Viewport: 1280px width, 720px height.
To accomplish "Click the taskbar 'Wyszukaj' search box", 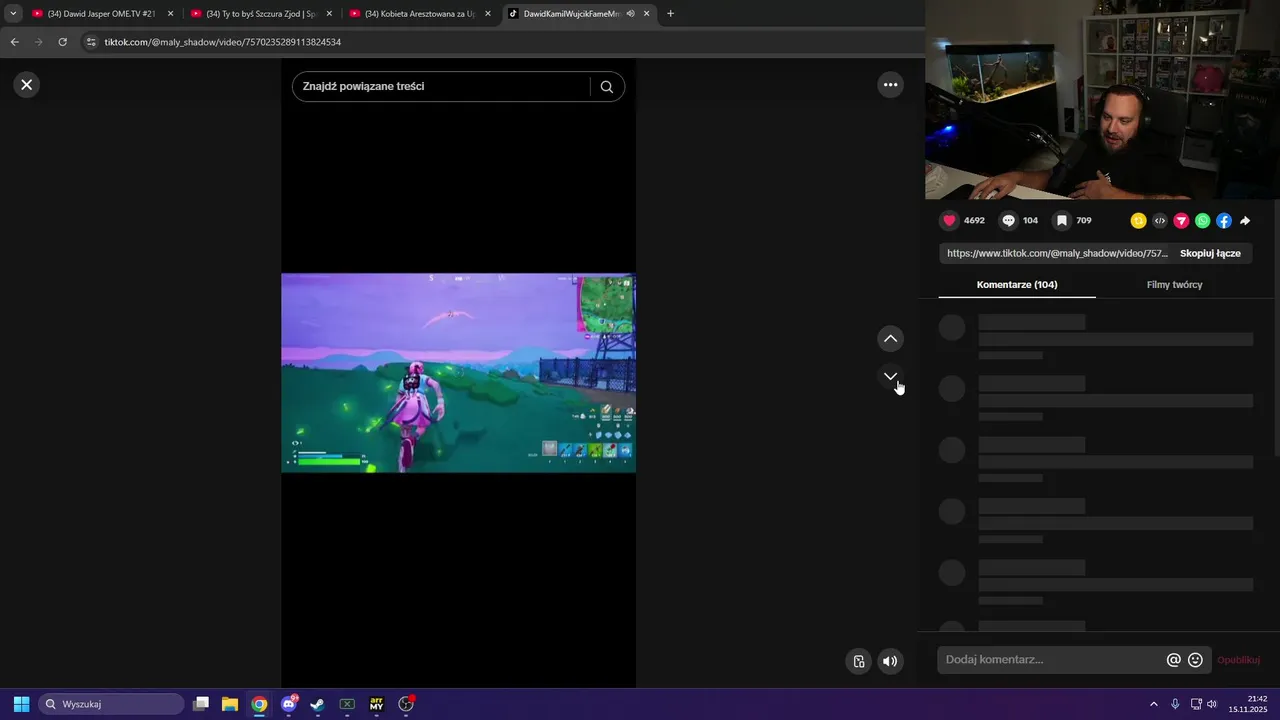I will pyautogui.click(x=111, y=704).
